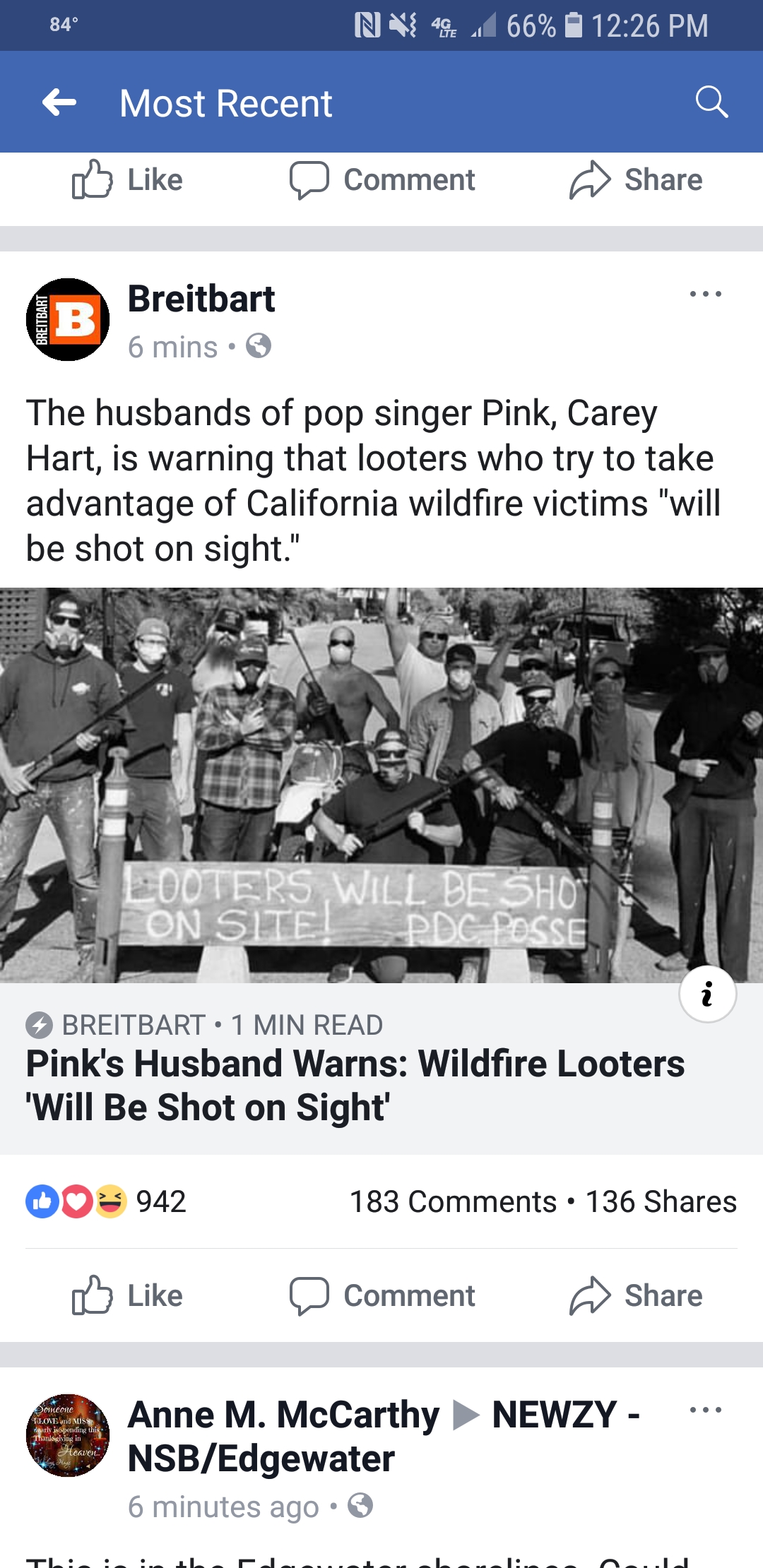The height and width of the screenshot is (1568, 763).
Task: Open Anne M. McCarthy post options menu
Action: tap(706, 1410)
